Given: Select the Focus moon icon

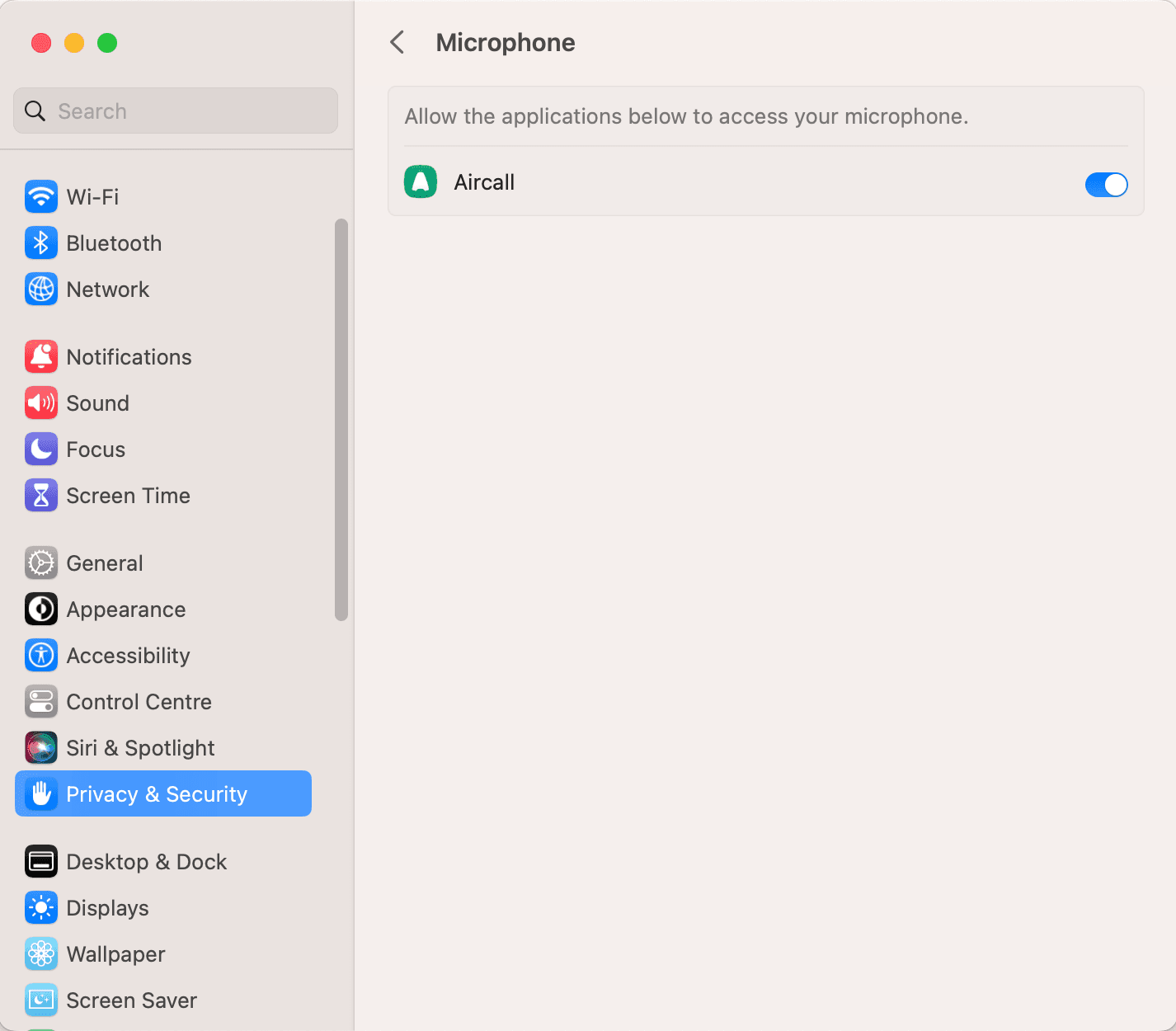Looking at the screenshot, I should pyautogui.click(x=40, y=449).
